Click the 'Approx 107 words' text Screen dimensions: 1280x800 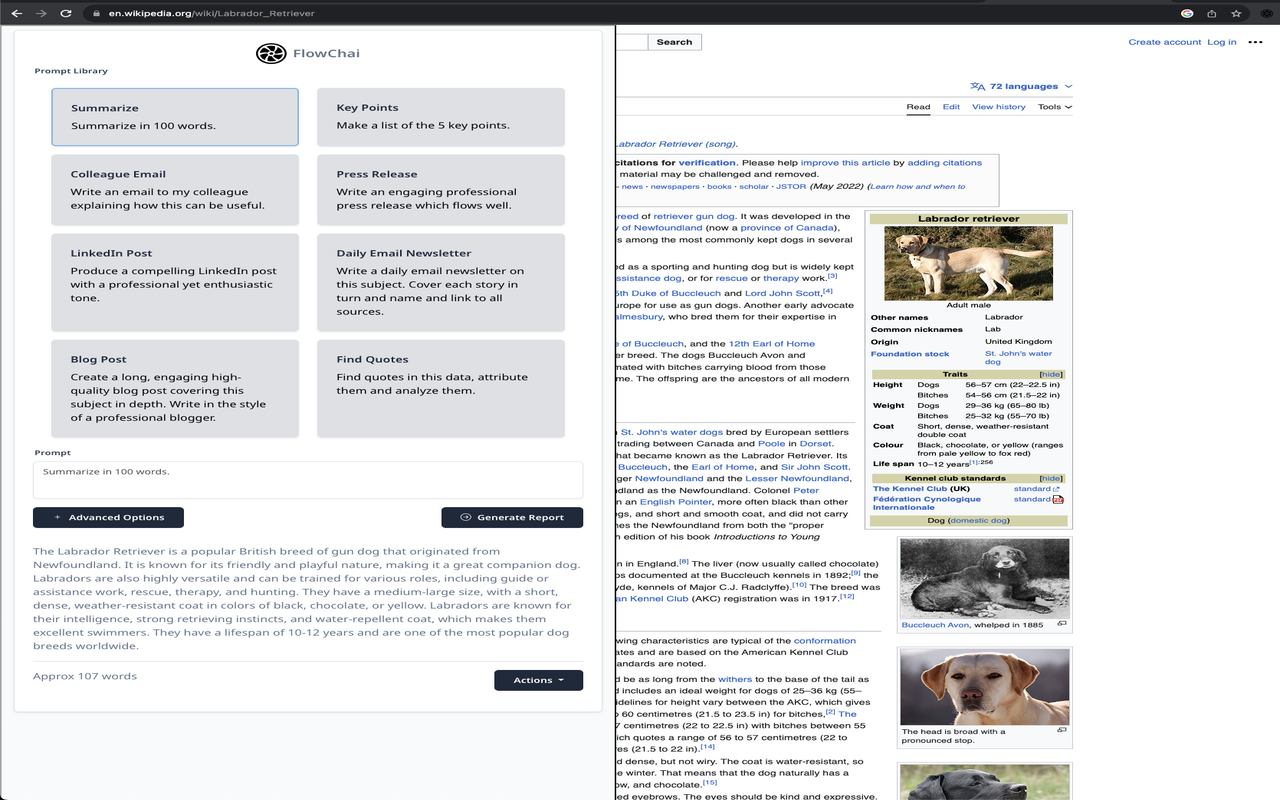[x=85, y=677]
